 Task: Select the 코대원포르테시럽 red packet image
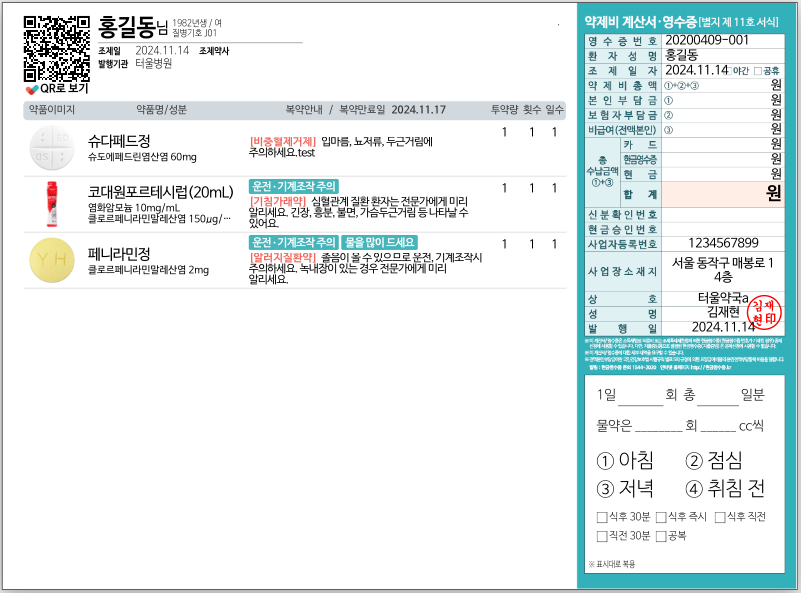pos(50,201)
